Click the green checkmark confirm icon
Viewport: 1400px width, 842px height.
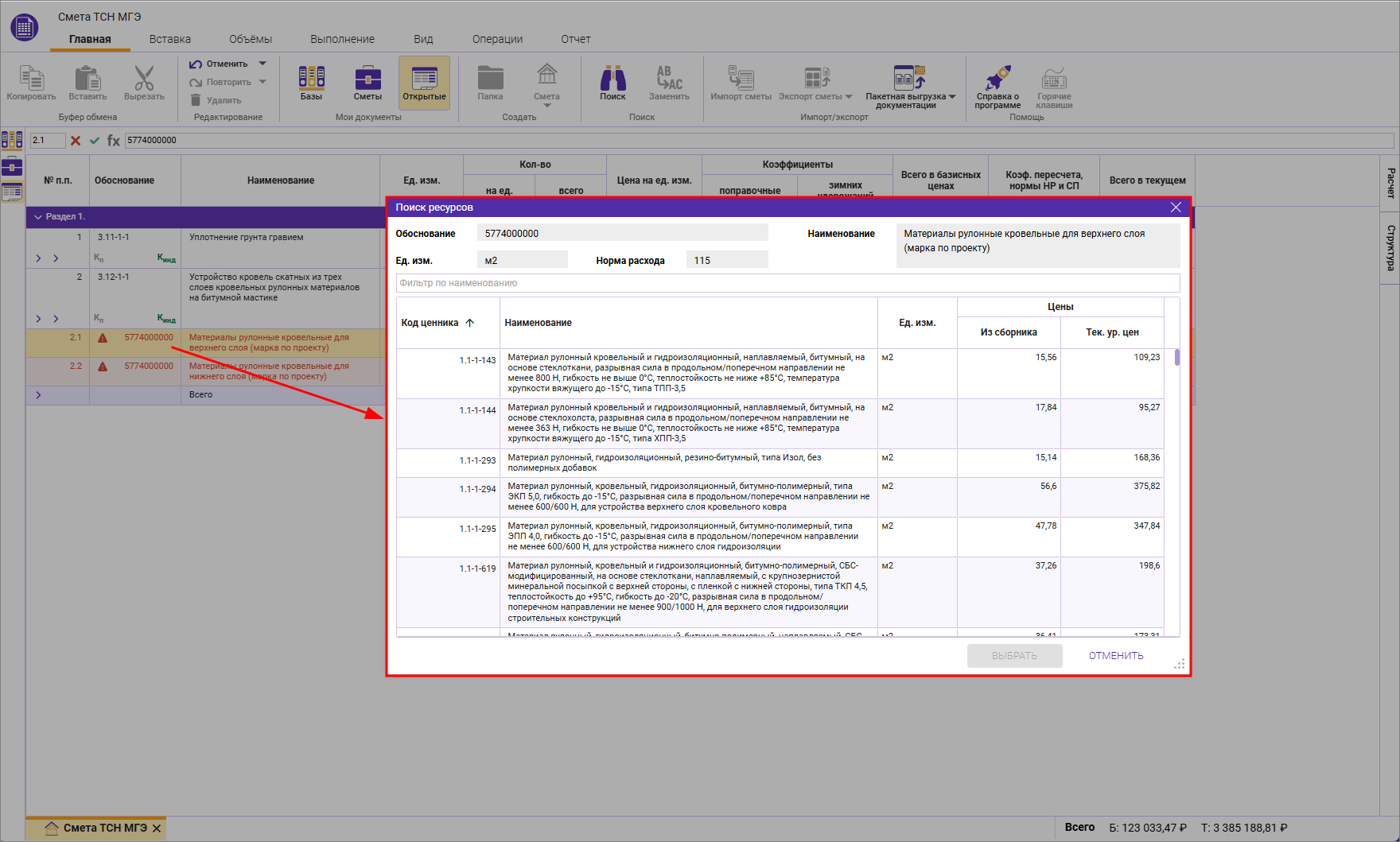95,141
